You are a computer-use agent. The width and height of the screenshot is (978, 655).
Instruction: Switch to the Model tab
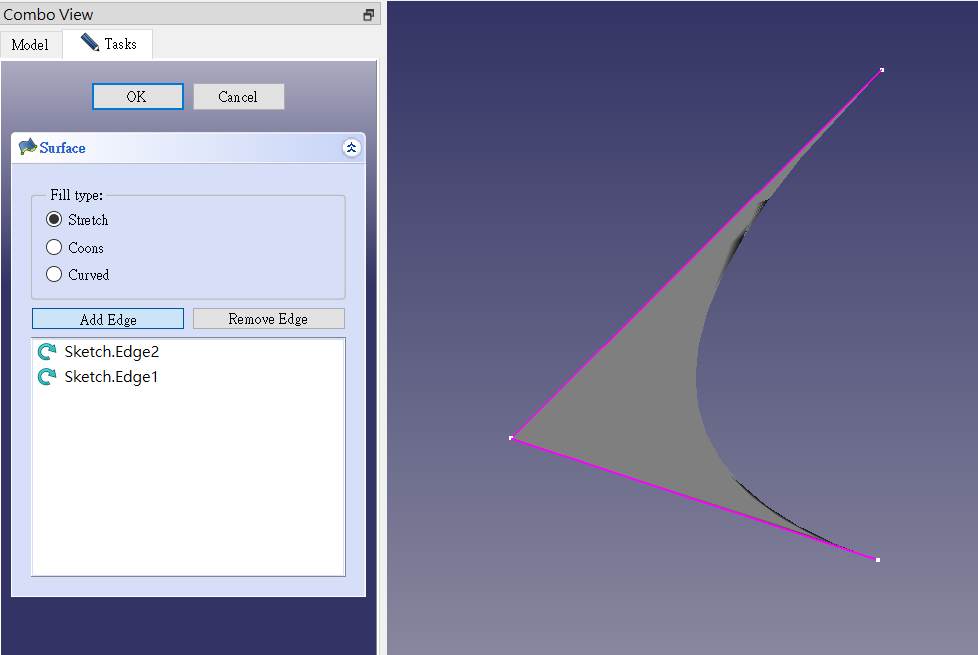[x=31, y=45]
